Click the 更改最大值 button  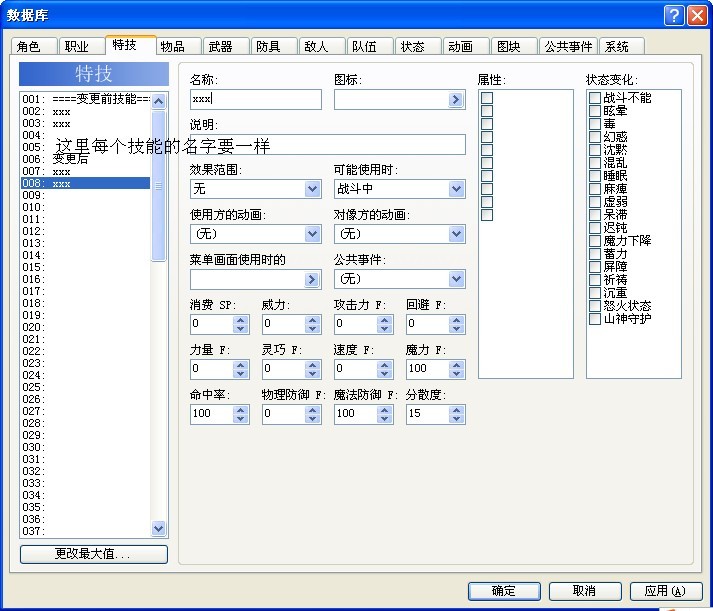click(94, 554)
